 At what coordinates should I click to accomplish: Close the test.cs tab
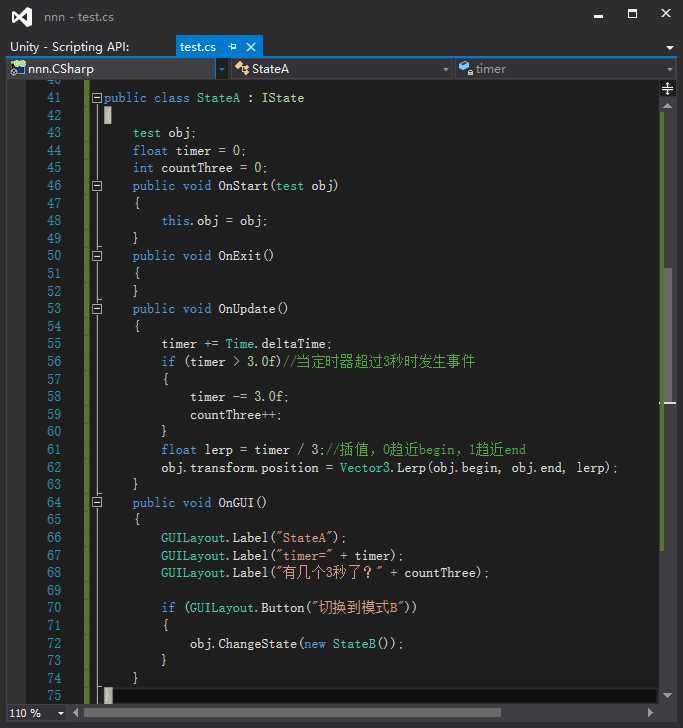tap(251, 47)
